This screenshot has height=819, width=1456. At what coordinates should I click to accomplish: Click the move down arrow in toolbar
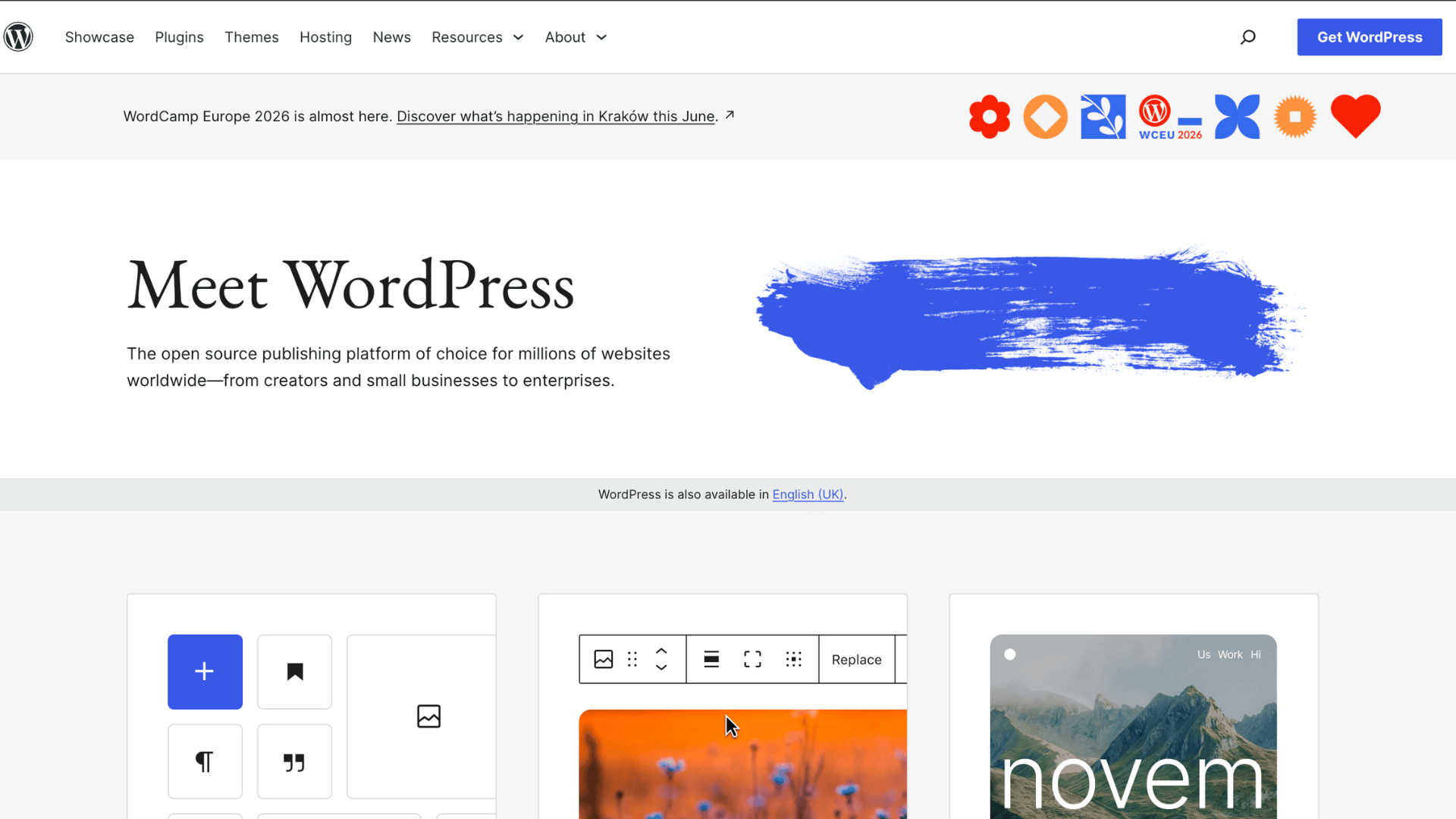[x=661, y=667]
